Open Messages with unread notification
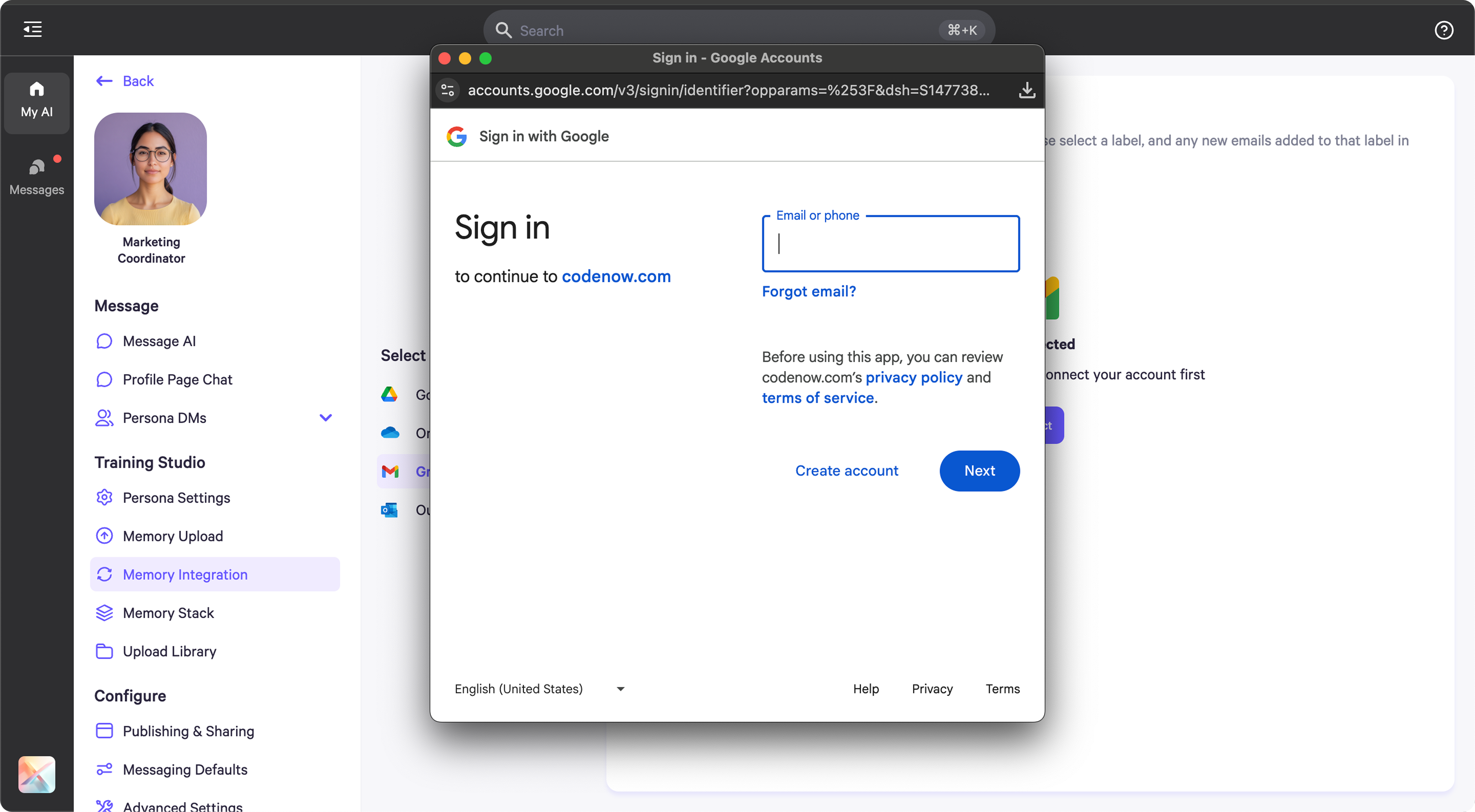 click(36, 175)
